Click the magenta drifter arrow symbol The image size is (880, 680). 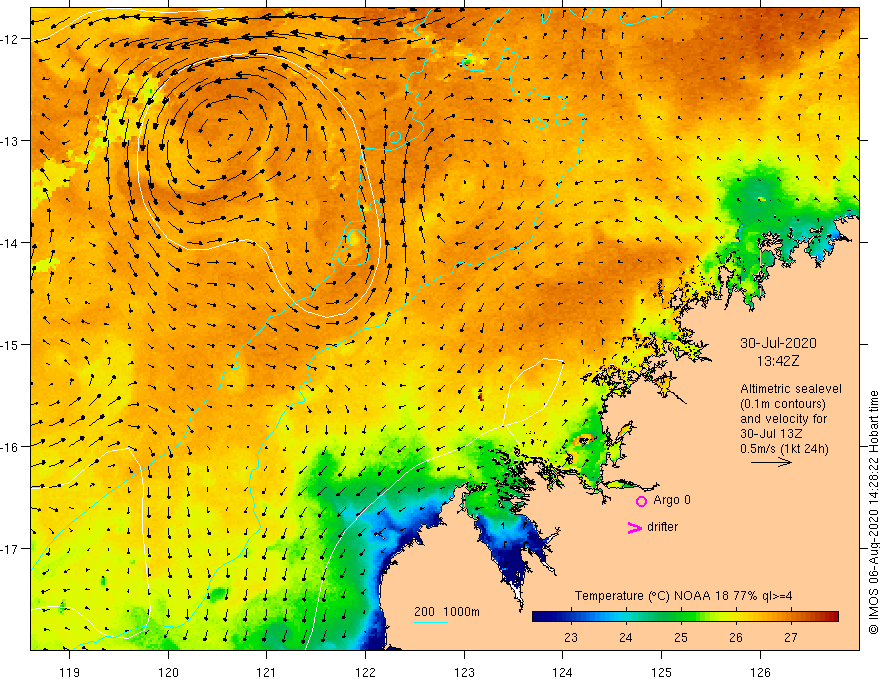[x=635, y=527]
